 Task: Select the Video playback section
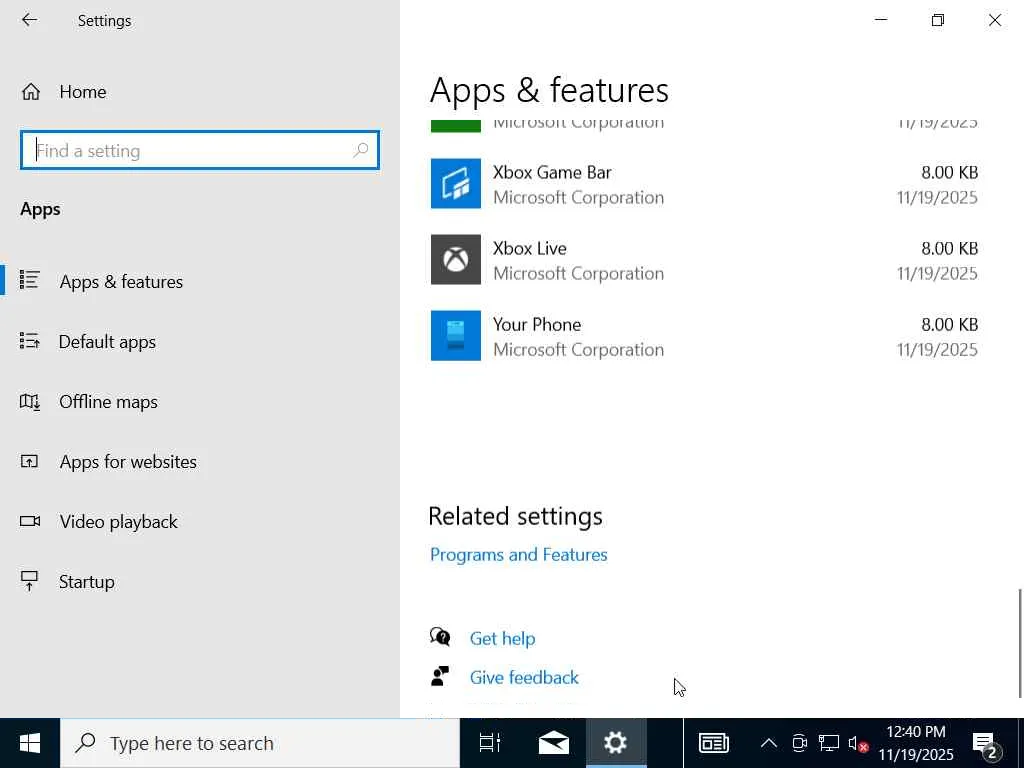[x=118, y=522]
